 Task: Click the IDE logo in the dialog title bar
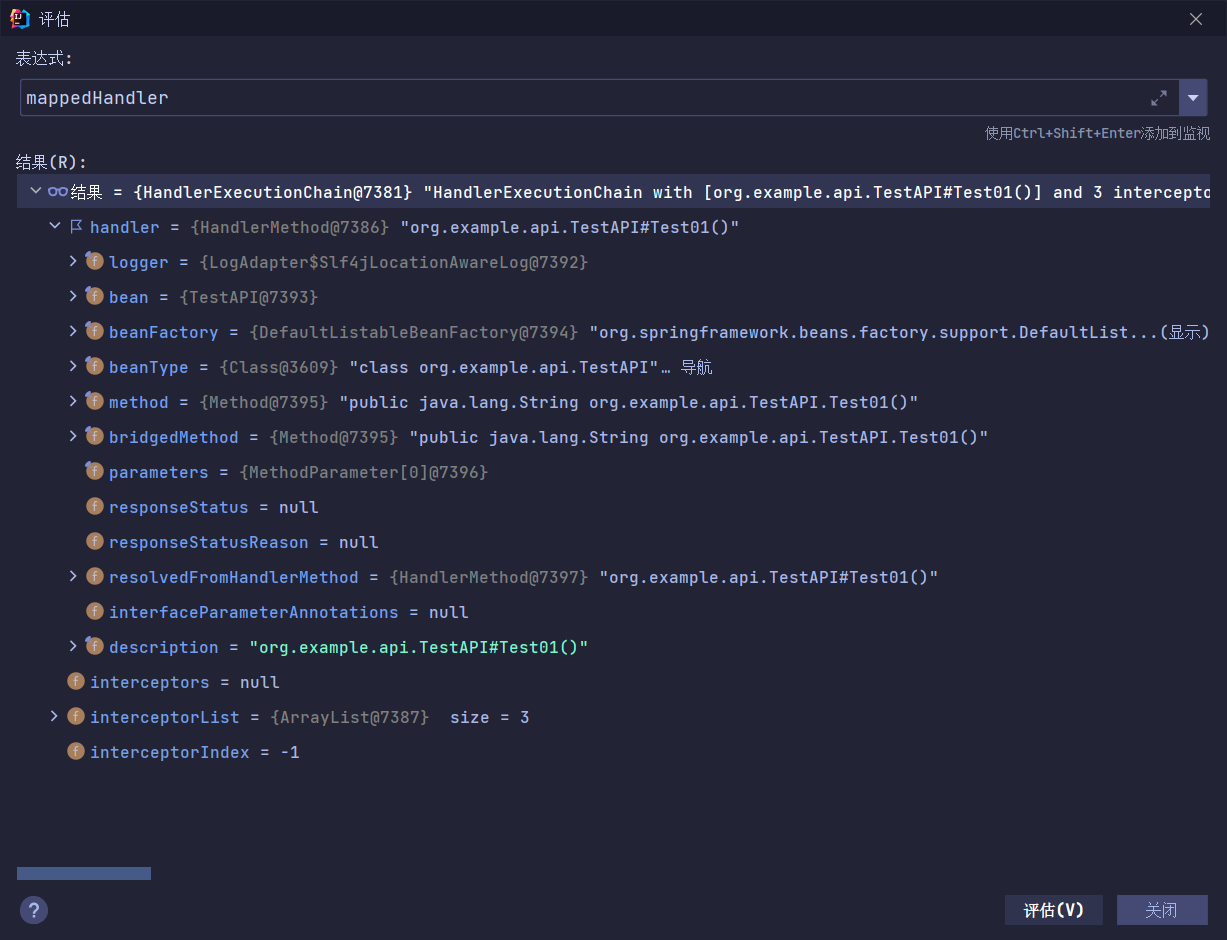tap(17, 18)
